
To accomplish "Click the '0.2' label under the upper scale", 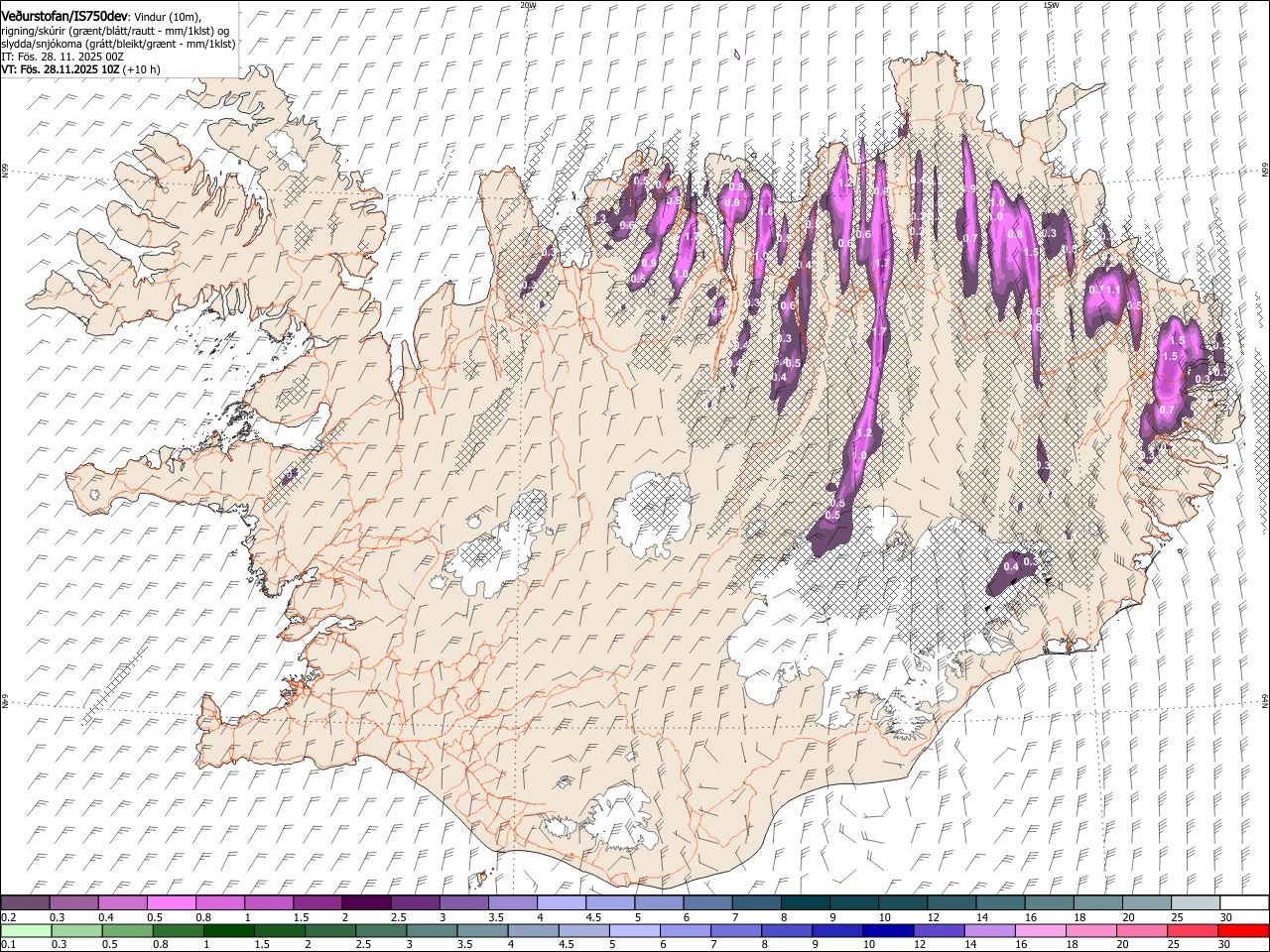I will point(8,917).
